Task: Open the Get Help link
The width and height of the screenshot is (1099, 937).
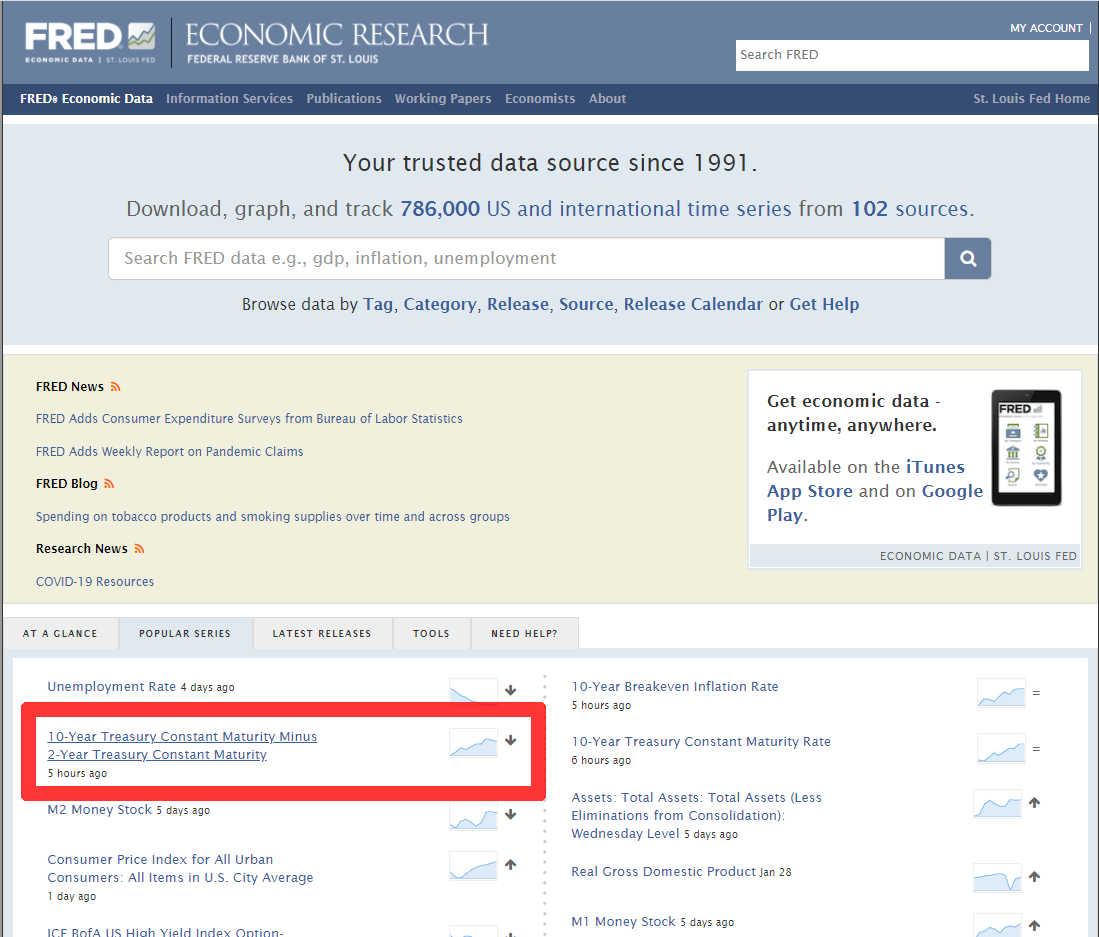Action: [x=824, y=305]
